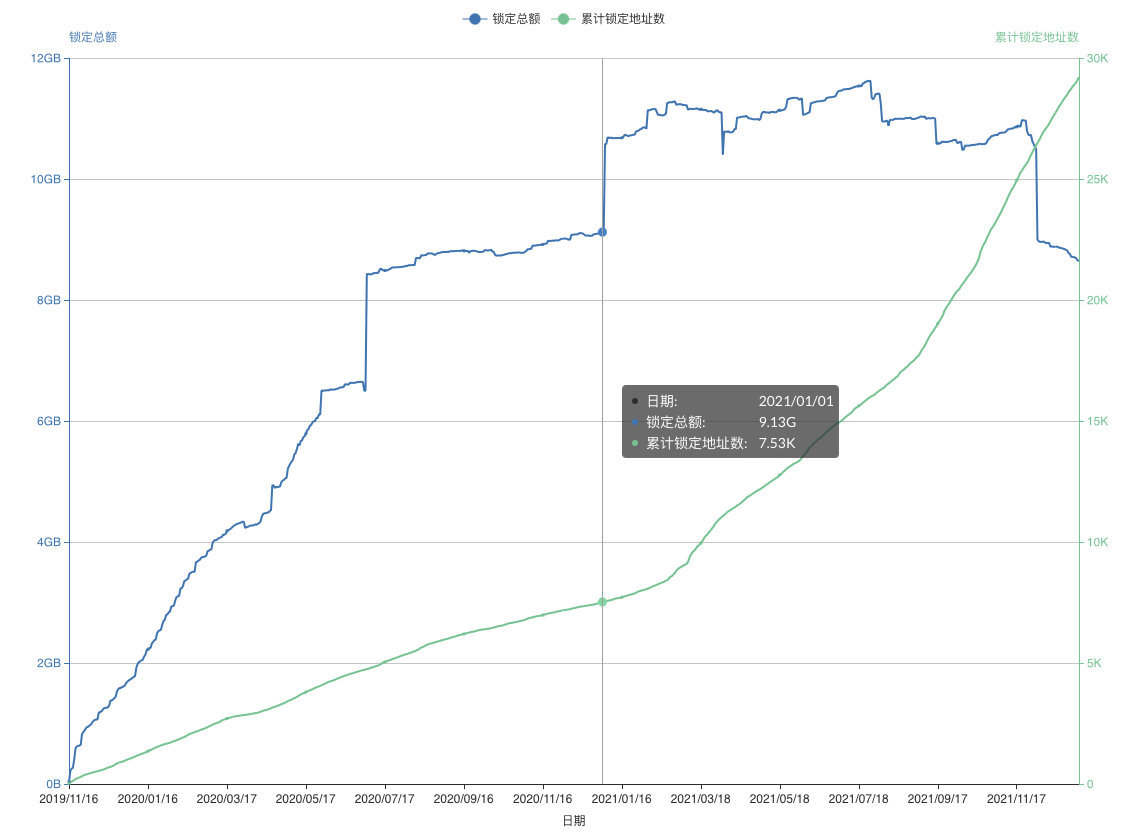Click the blue legend marker icon
The width and height of the screenshot is (1123, 838).
click(474, 19)
